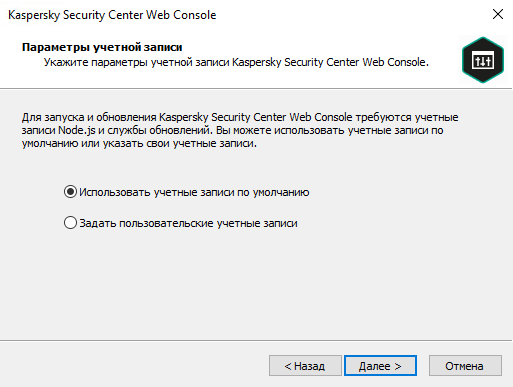This screenshot has height=387, width=513.
Task: Click the horizontal separator above the buttons
Action: pyautogui.click(x=256, y=341)
